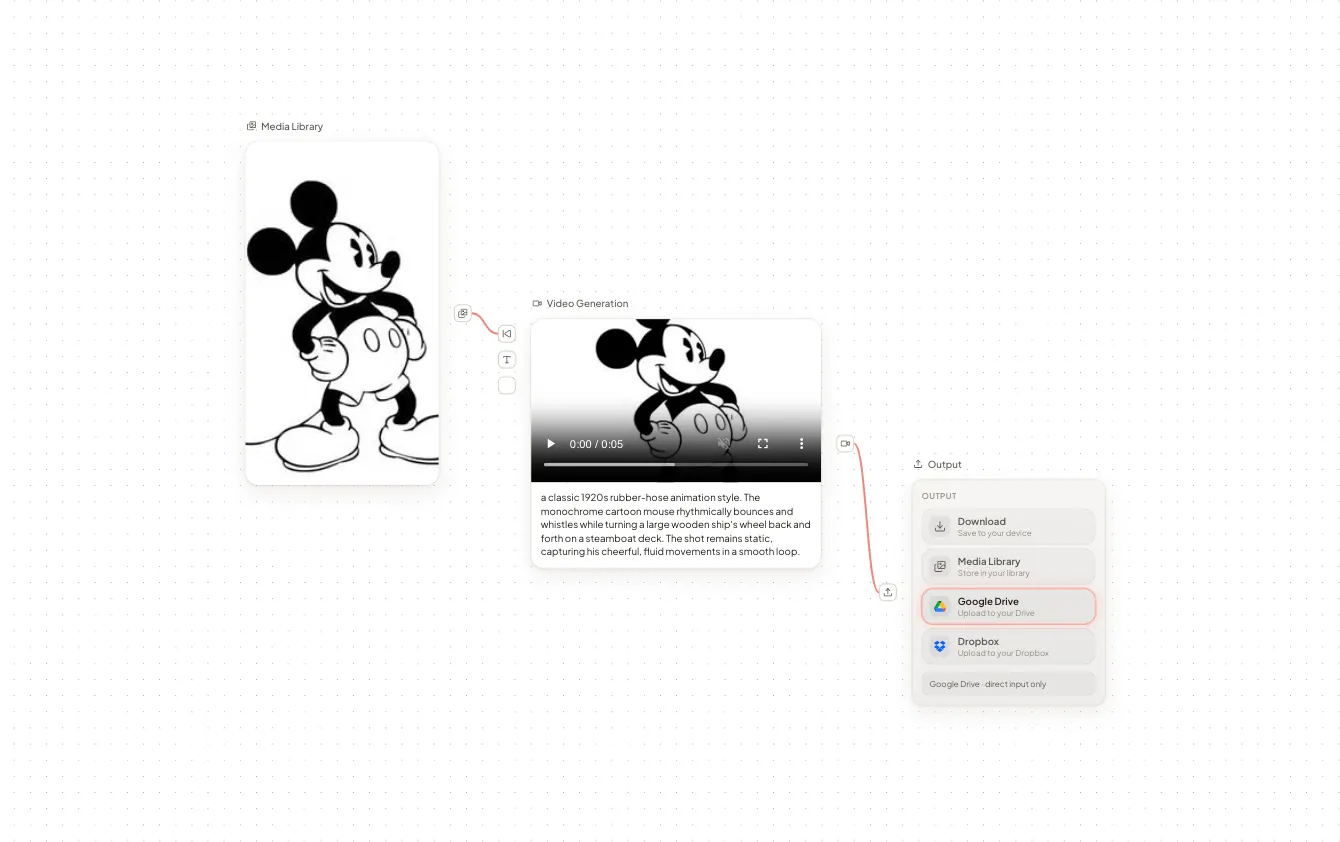
Task: Click the 'Google Drive · direct input only' note
Action: tap(1008, 684)
